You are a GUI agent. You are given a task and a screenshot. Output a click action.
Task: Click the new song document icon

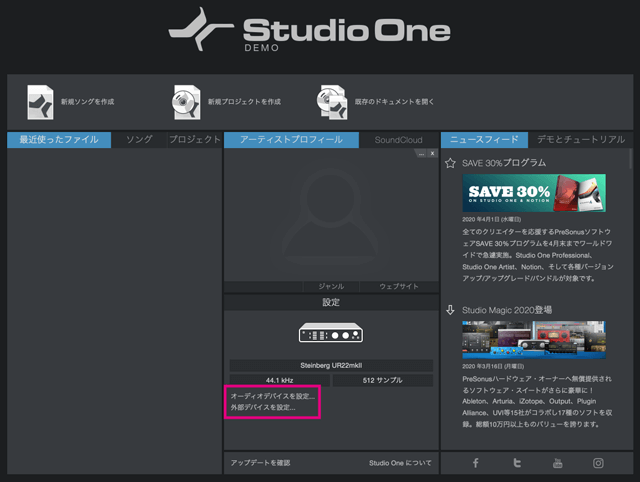(40, 102)
